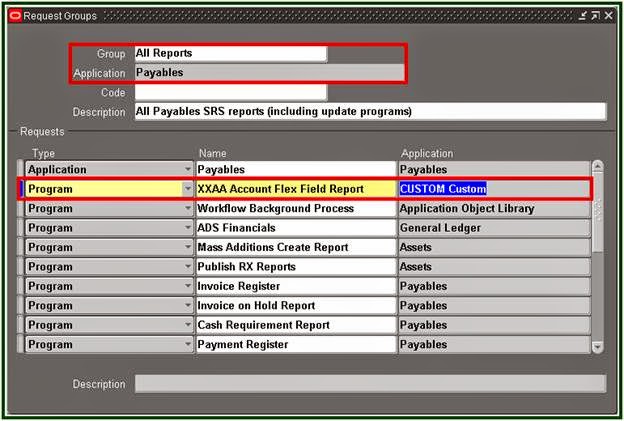Open Type dropdown for ADS Financials row
624x421 pixels.
(188, 228)
